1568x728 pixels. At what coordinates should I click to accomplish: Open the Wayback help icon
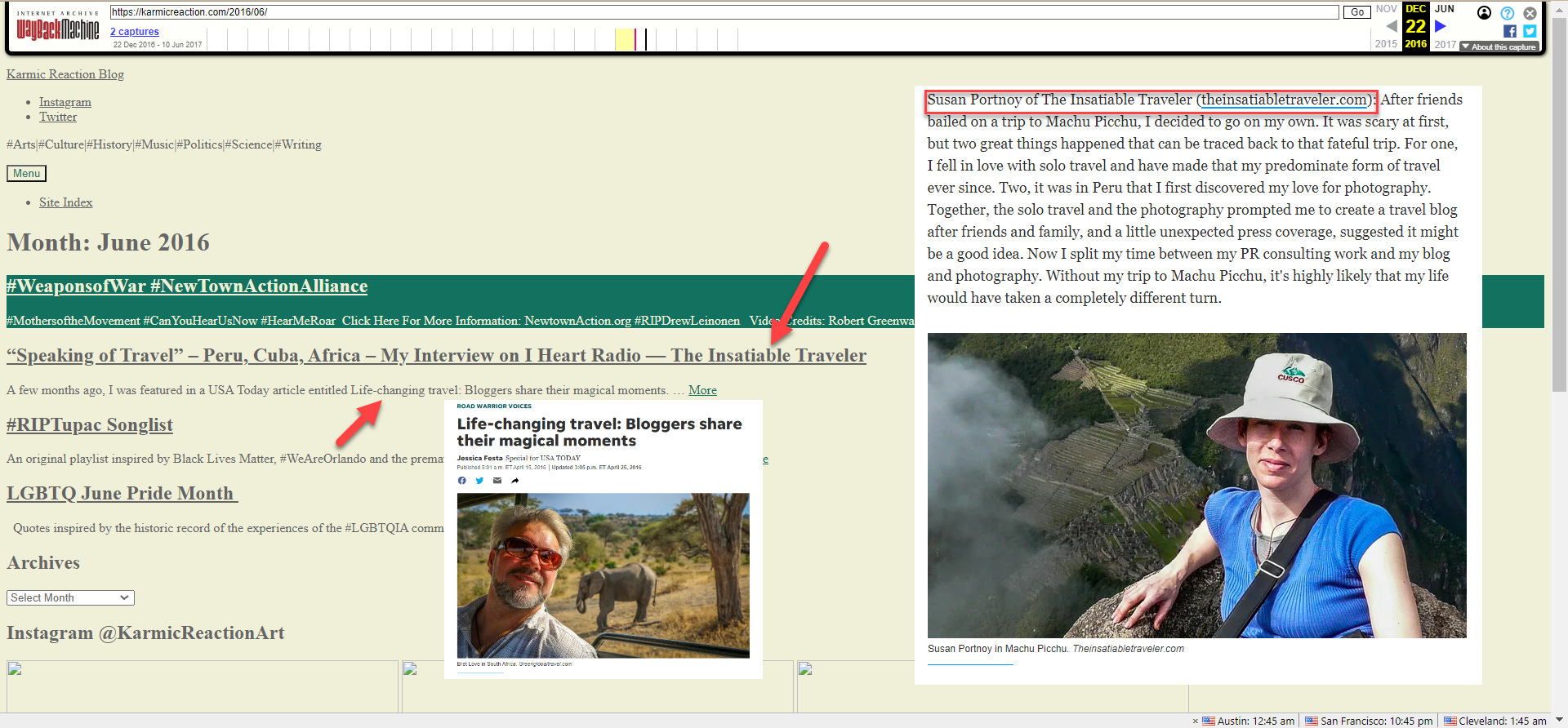1508,13
